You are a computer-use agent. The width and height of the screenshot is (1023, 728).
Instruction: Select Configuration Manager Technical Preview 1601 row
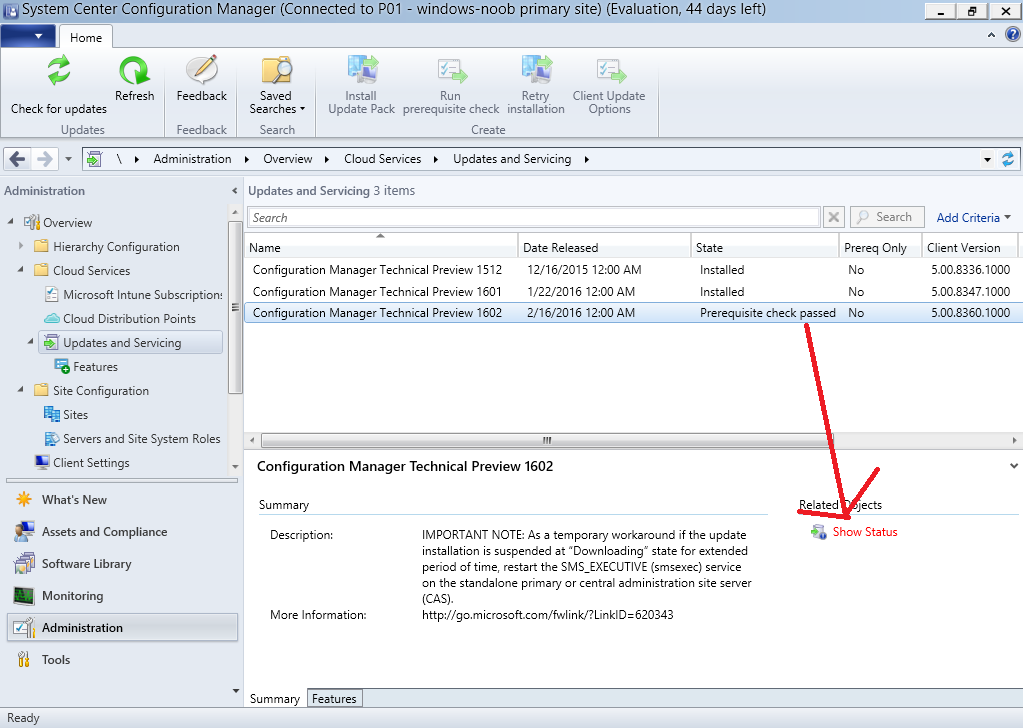tap(633, 292)
